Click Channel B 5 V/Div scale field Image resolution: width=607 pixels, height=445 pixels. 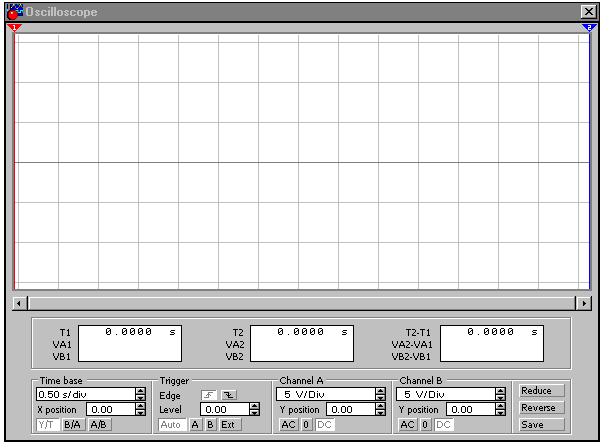446,394
